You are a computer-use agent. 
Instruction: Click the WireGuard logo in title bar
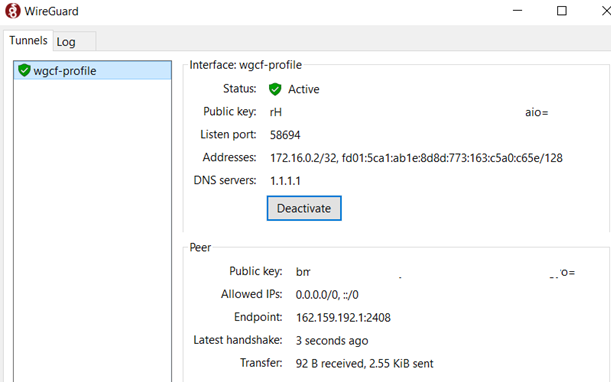pos(12,11)
